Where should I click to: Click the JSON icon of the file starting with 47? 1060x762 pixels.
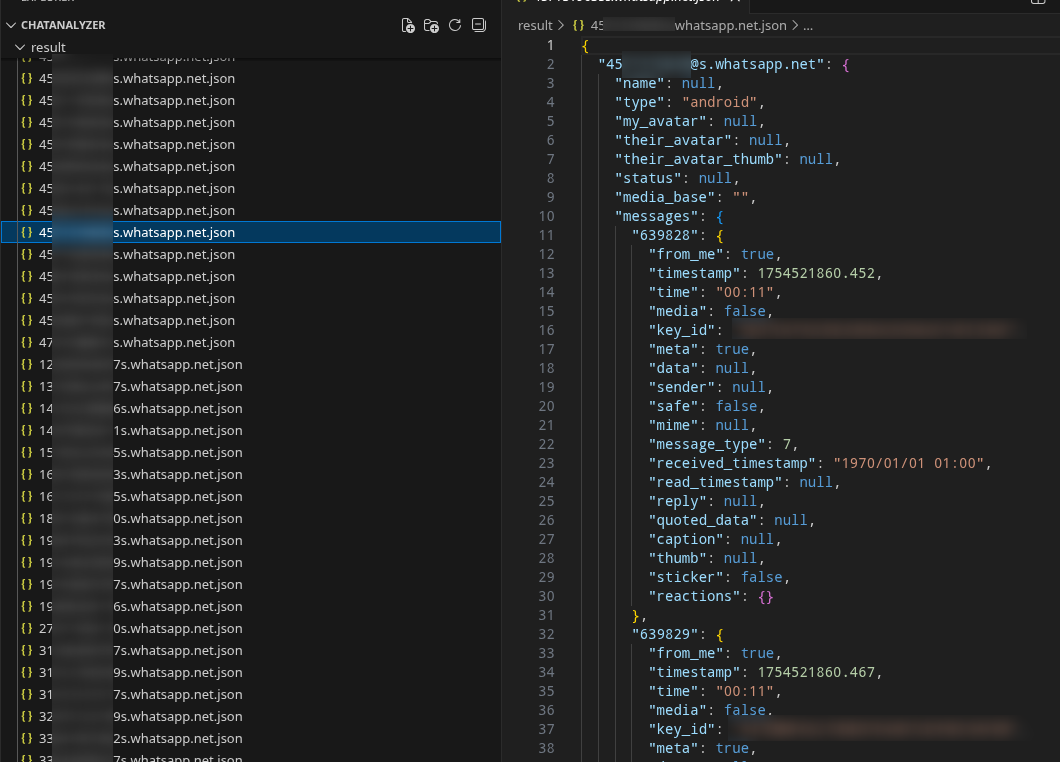27,343
